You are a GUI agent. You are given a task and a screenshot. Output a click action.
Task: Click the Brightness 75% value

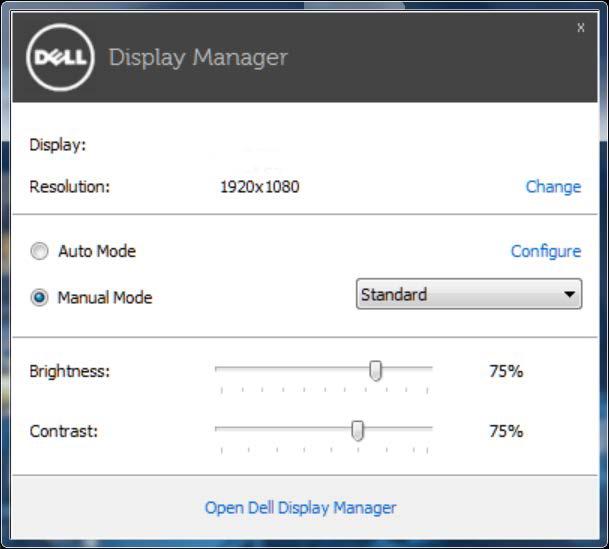point(506,371)
